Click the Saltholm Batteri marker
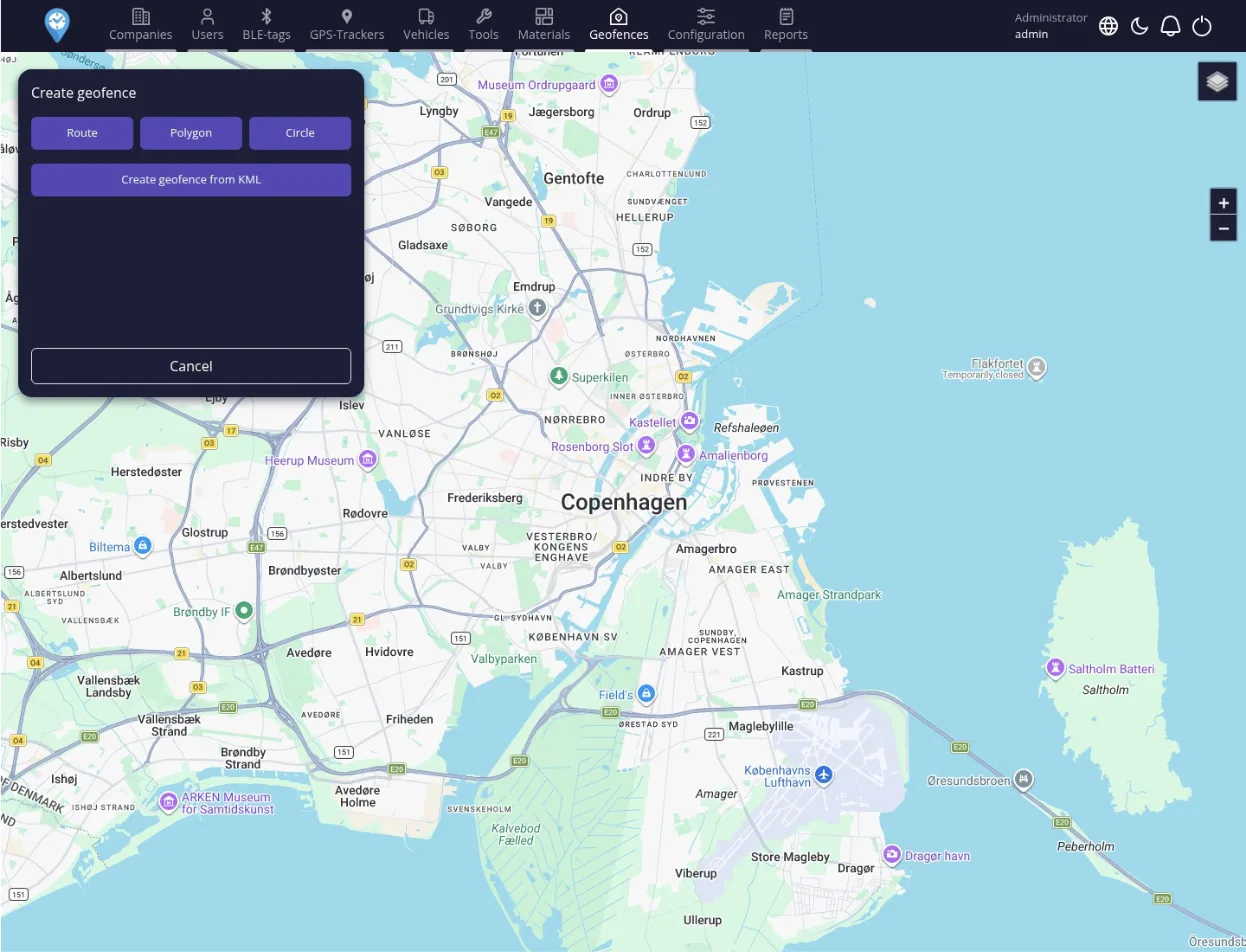The image size is (1246, 952). click(x=1055, y=668)
